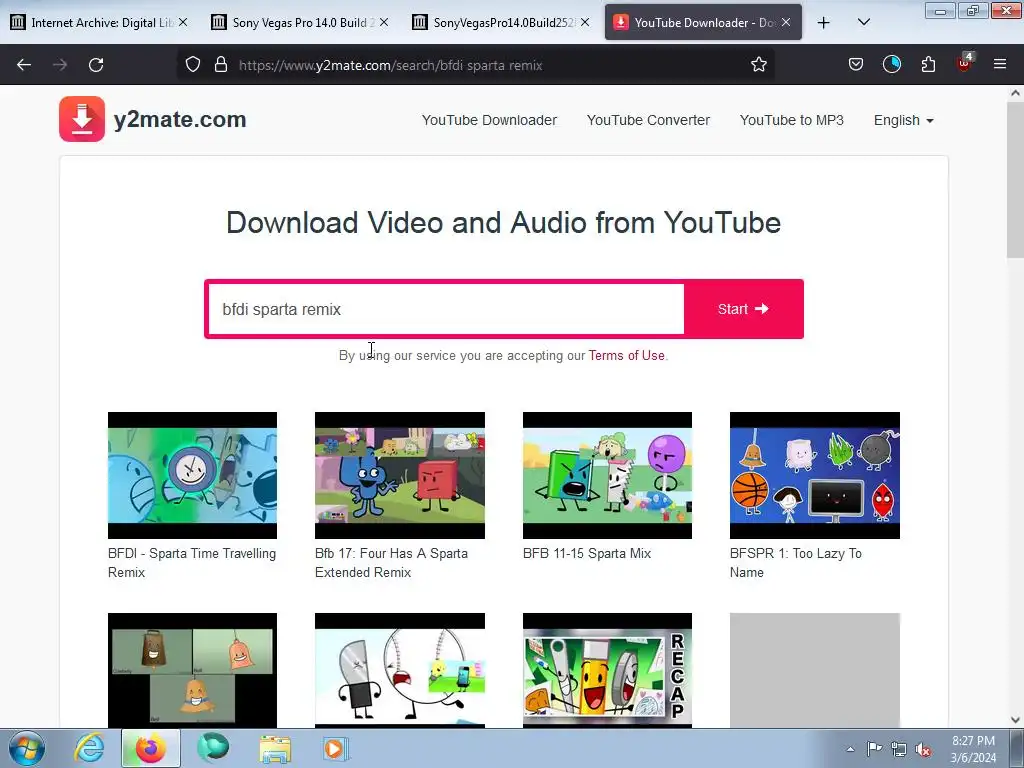Click the blue circular toolbar icon

coord(891,64)
